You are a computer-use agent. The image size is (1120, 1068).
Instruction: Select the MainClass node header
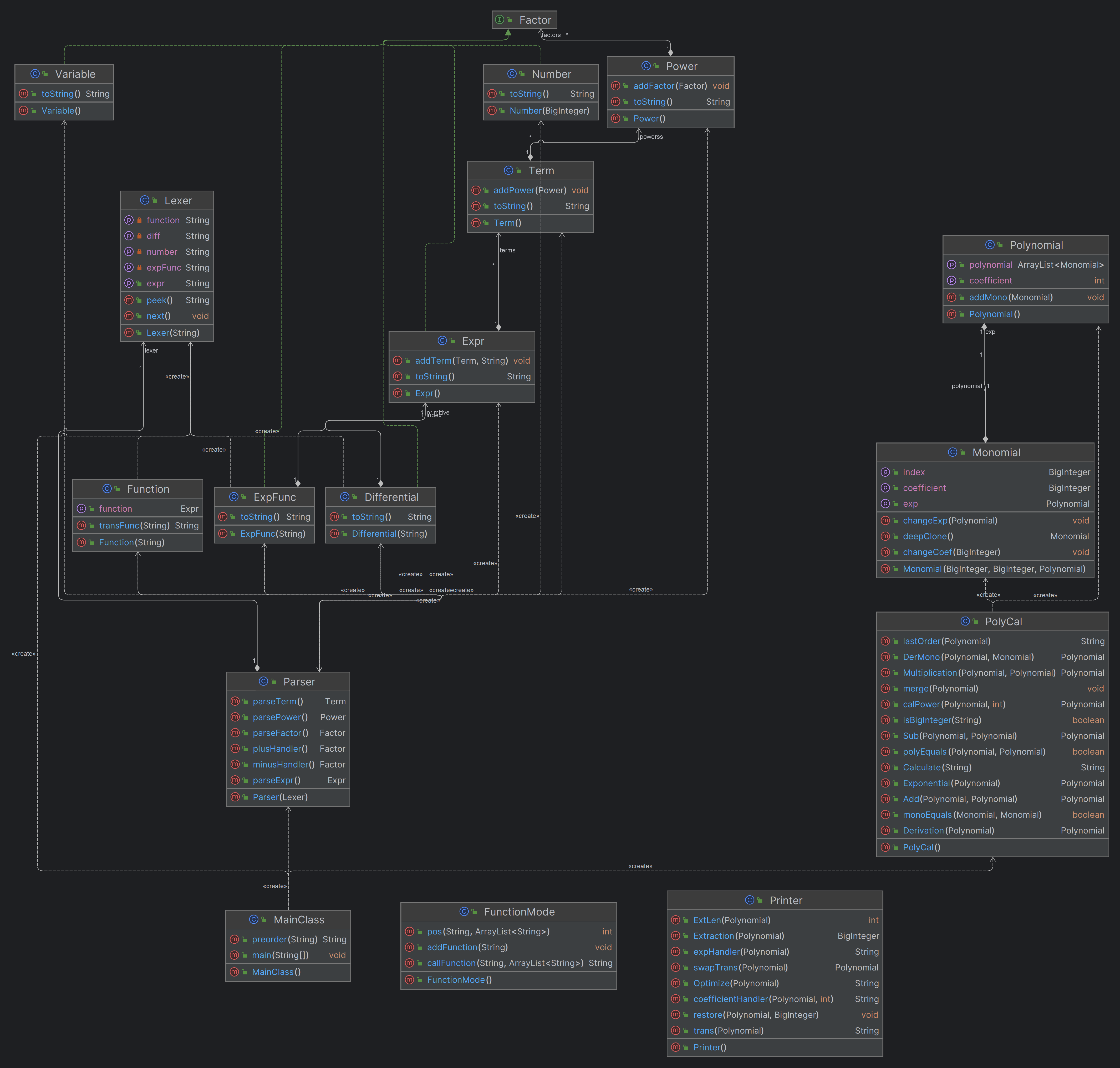[288, 919]
